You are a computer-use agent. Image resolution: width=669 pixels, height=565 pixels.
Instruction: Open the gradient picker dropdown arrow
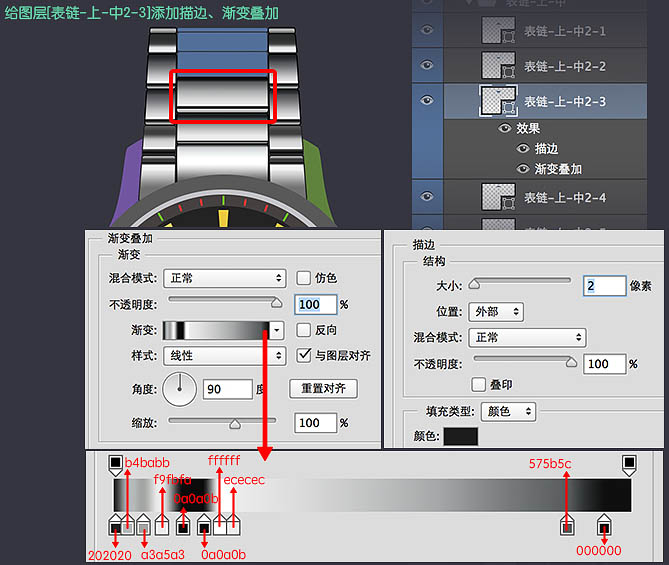(x=277, y=330)
